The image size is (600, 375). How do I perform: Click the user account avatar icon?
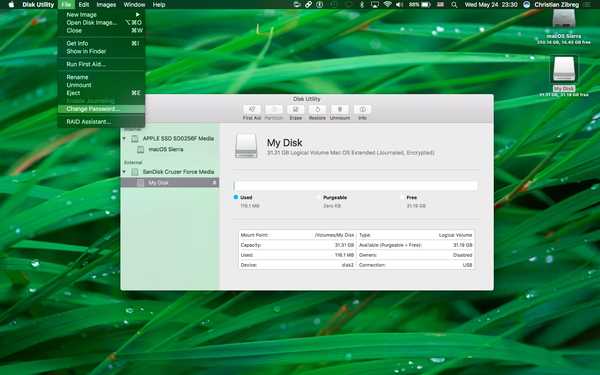pos(527,5)
